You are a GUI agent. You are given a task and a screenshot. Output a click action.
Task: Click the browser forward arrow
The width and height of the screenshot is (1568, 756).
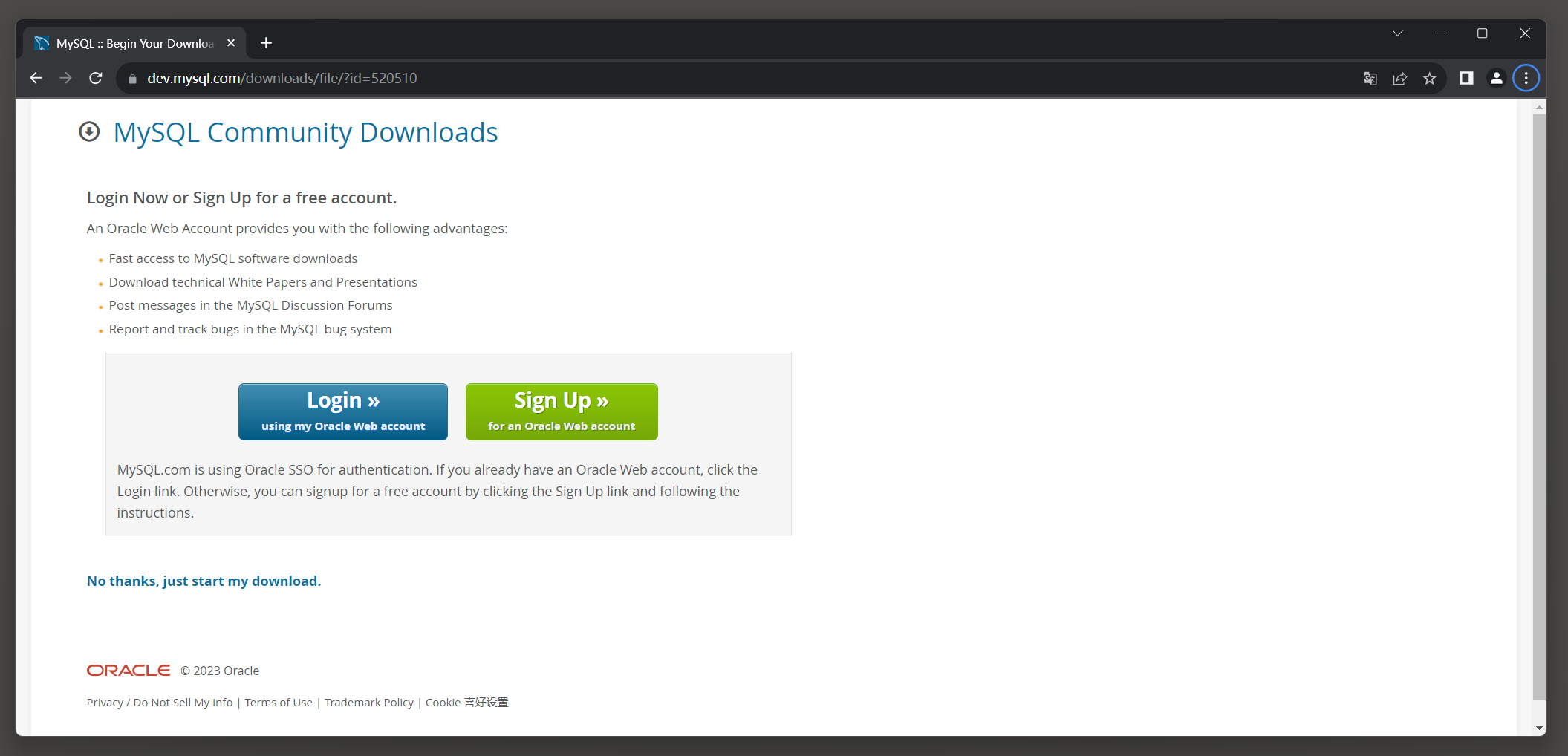point(65,78)
